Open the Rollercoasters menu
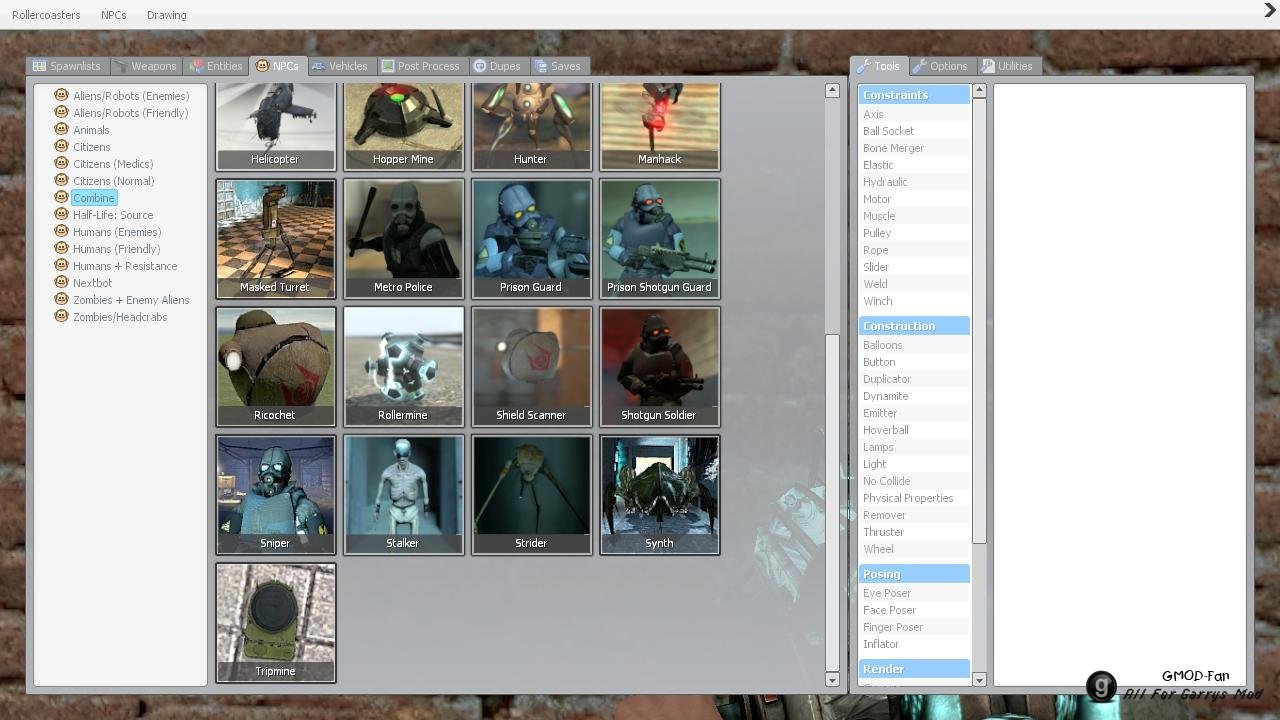Image resolution: width=1280 pixels, height=720 pixels. click(46, 15)
